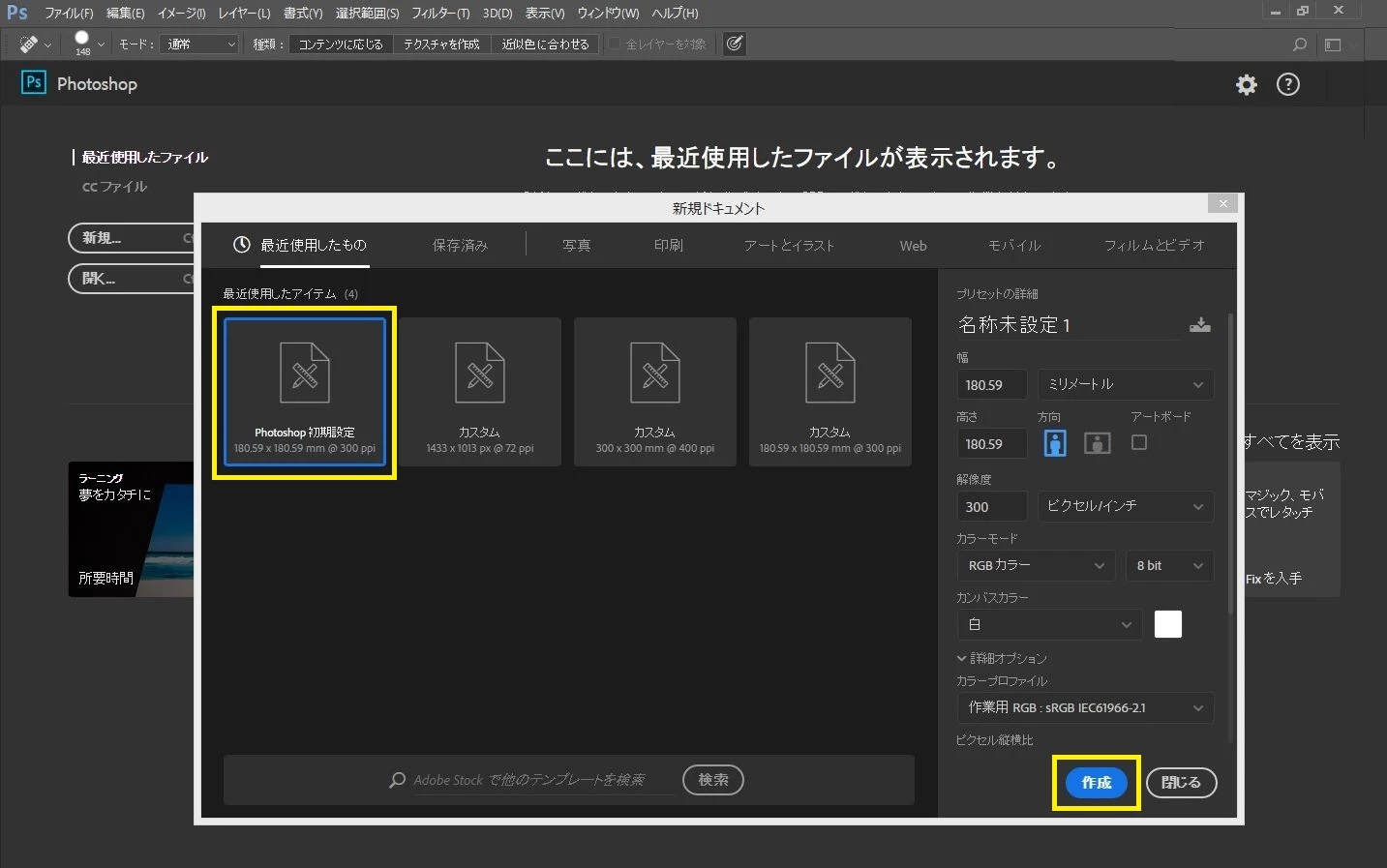The width and height of the screenshot is (1387, 868).
Task: Select the 近似色に合わせる type option
Action: (x=545, y=45)
